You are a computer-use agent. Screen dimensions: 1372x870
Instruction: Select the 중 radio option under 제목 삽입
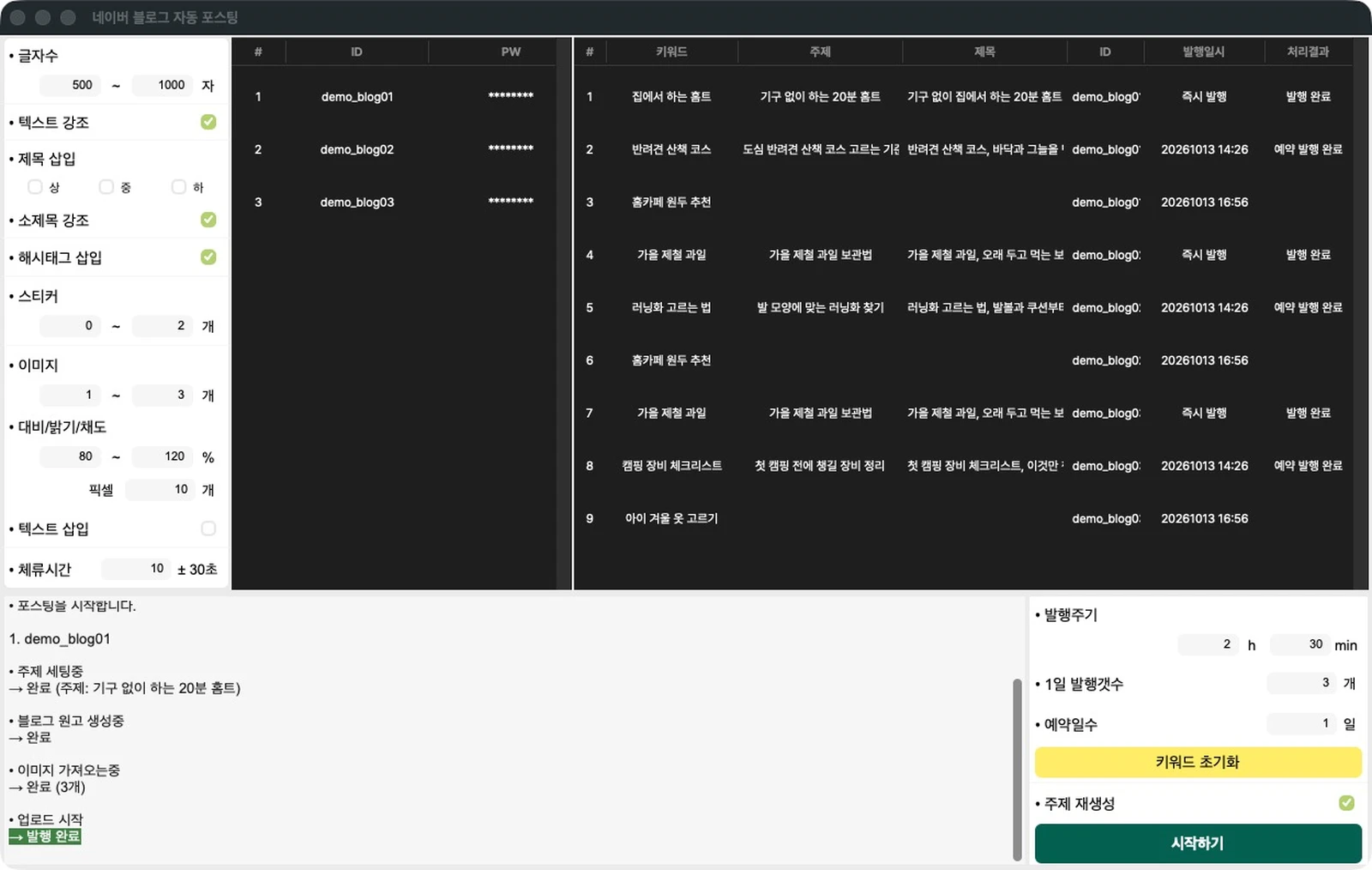[x=106, y=187]
